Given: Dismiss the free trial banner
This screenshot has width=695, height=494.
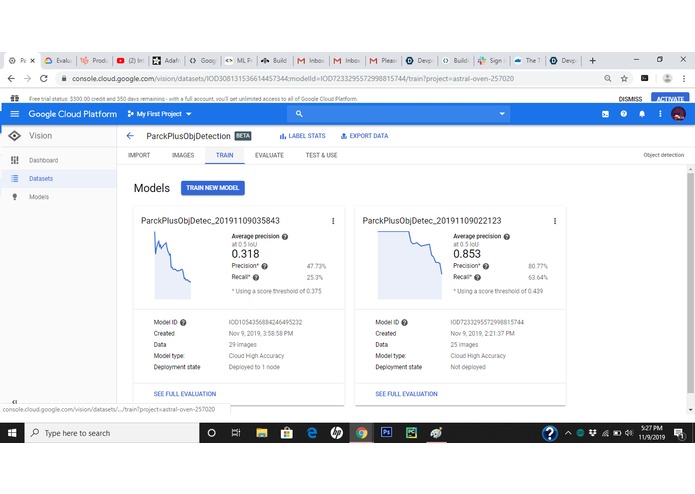Looking at the screenshot, I should (630, 99).
